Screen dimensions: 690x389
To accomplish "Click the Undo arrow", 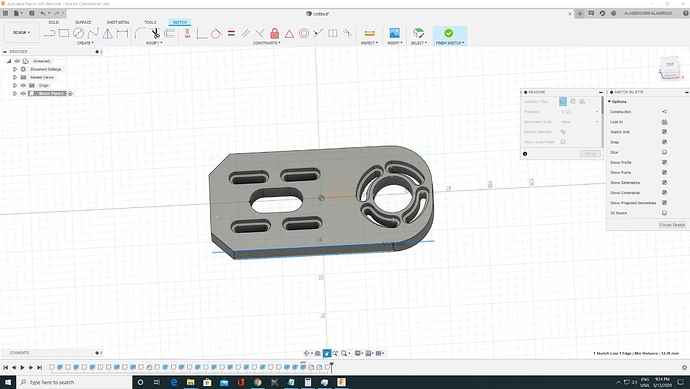I will tap(43, 13).
